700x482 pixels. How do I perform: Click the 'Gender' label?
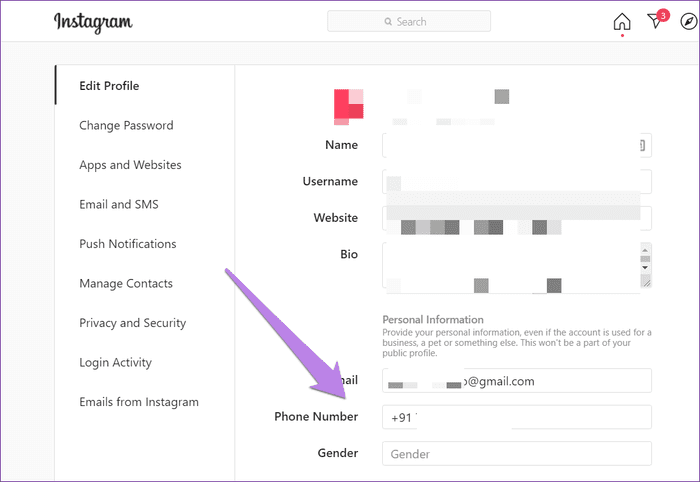pos(338,453)
